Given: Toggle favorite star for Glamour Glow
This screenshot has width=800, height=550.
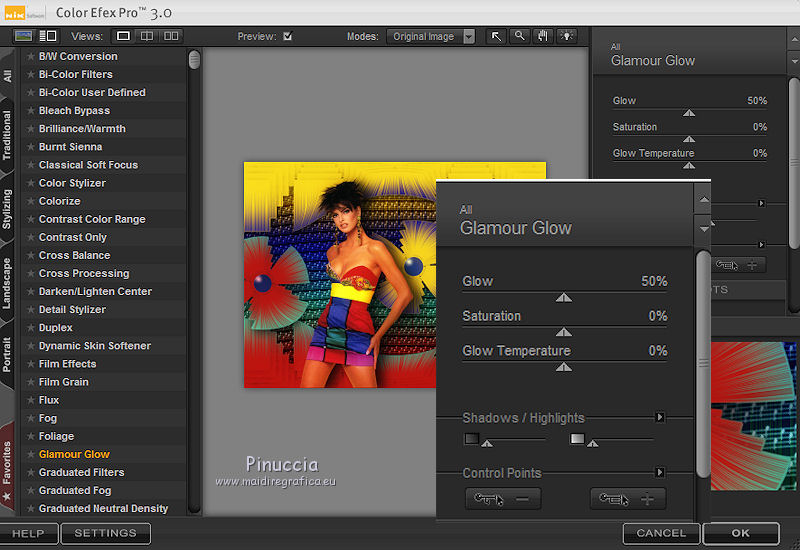Looking at the screenshot, I should point(31,454).
